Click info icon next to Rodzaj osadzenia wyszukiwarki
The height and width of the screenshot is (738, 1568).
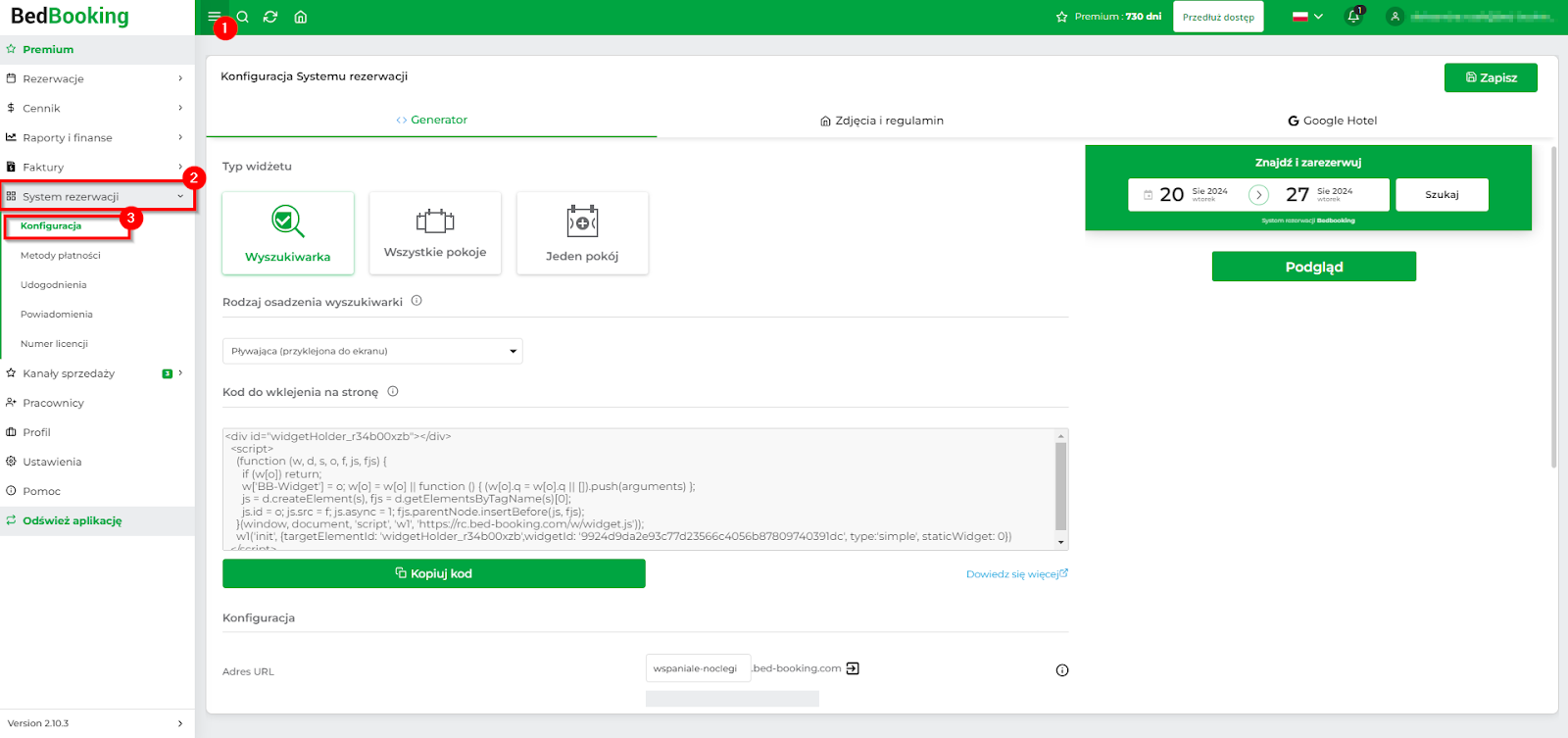click(416, 301)
